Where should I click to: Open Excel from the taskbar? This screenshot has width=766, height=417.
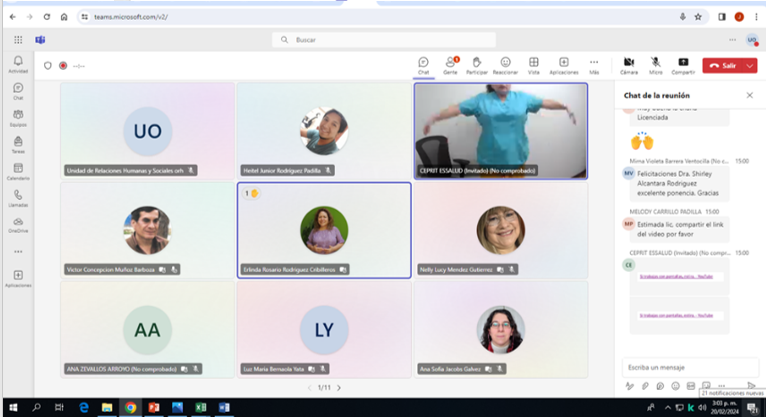(x=201, y=407)
